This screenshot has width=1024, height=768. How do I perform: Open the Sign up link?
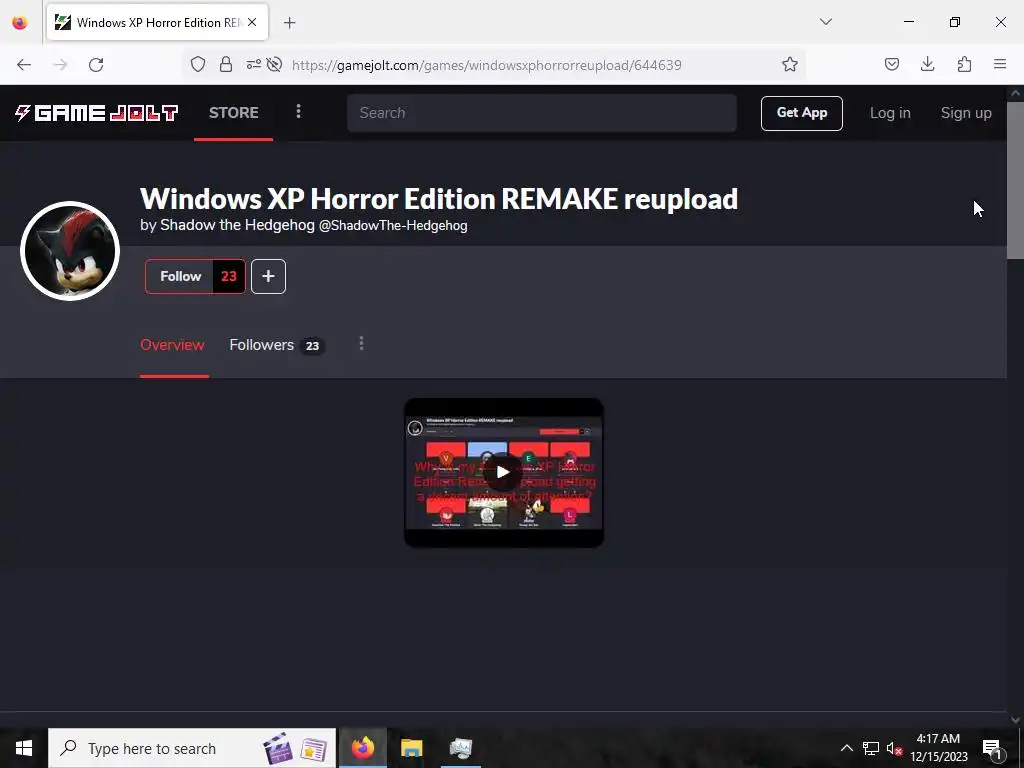click(x=966, y=113)
